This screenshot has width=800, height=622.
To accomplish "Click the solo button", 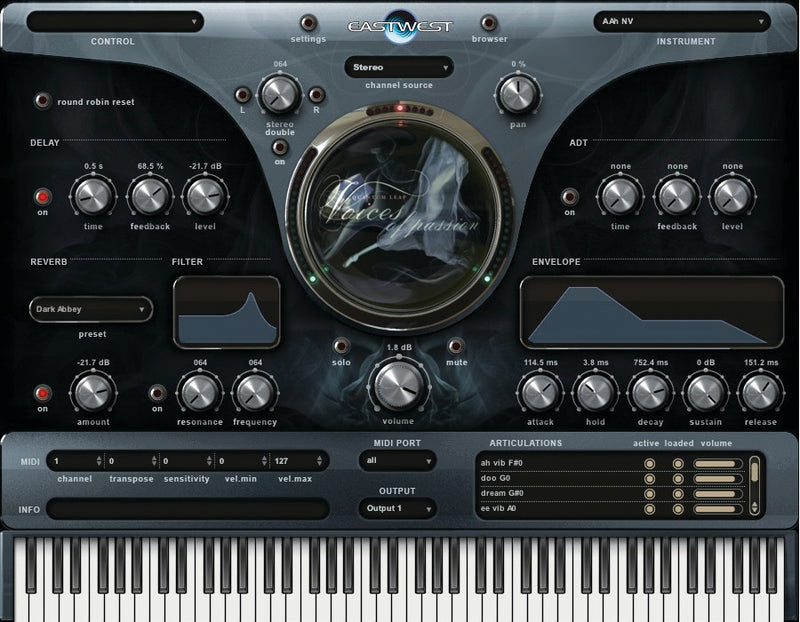I will click(x=341, y=347).
